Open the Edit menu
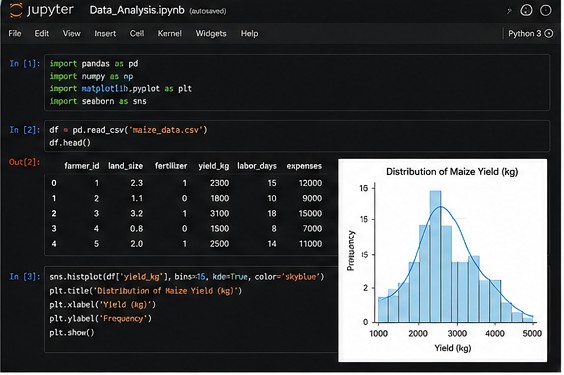Image resolution: width=564 pixels, height=375 pixels. click(x=41, y=33)
